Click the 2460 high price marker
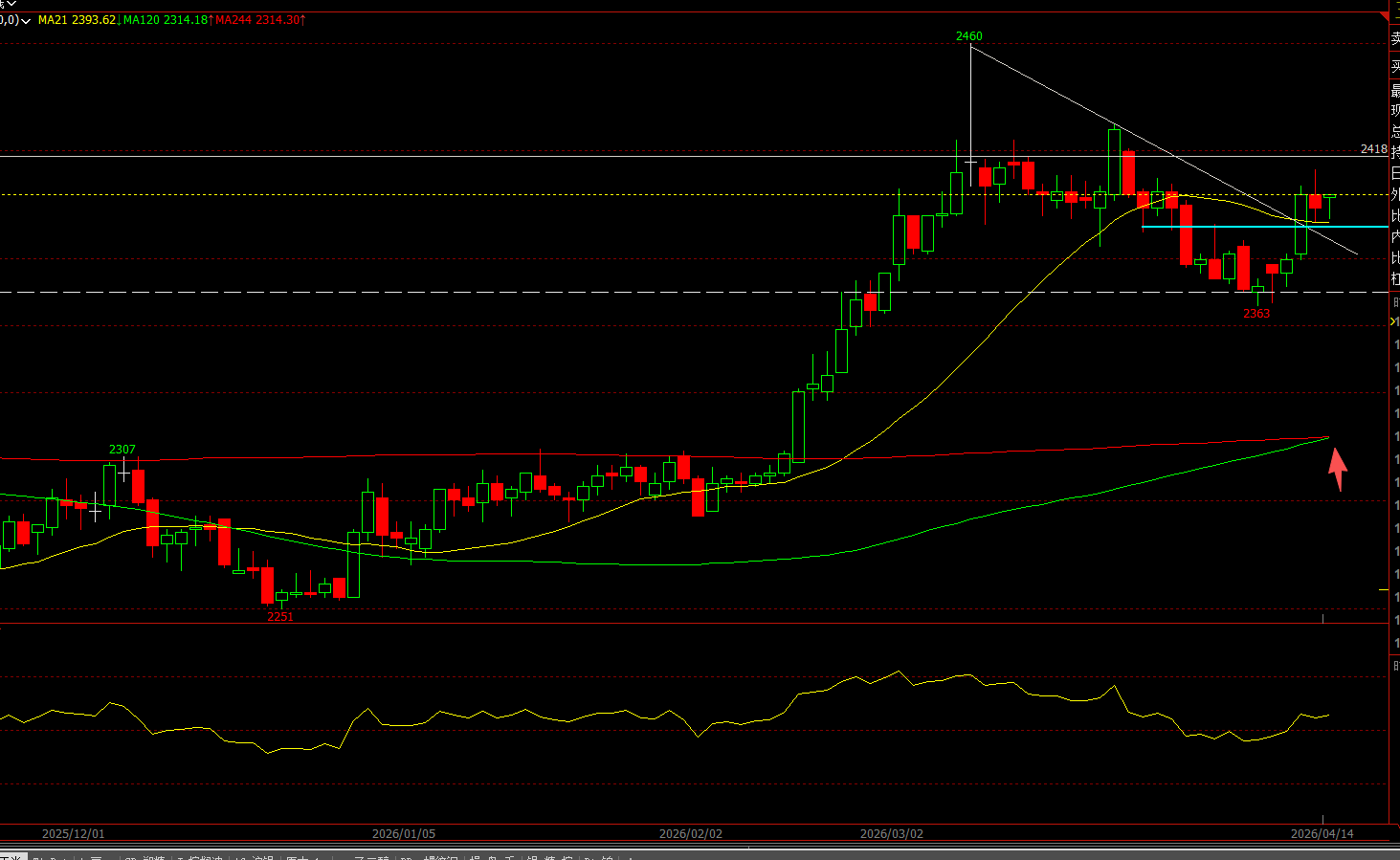Screen dimensions: 1400x860 click(968, 36)
